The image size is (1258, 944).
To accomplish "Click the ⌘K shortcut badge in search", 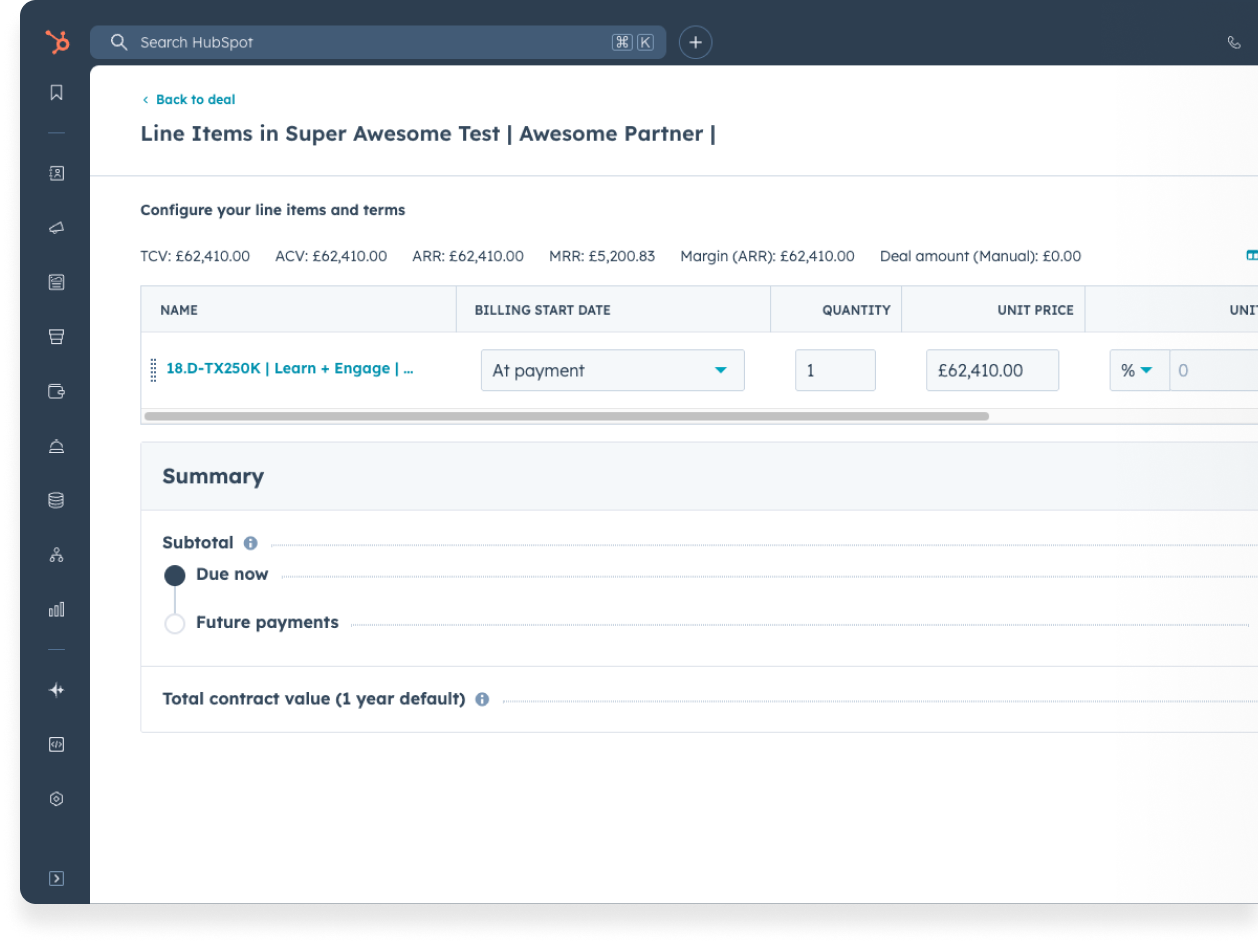I will click(633, 42).
